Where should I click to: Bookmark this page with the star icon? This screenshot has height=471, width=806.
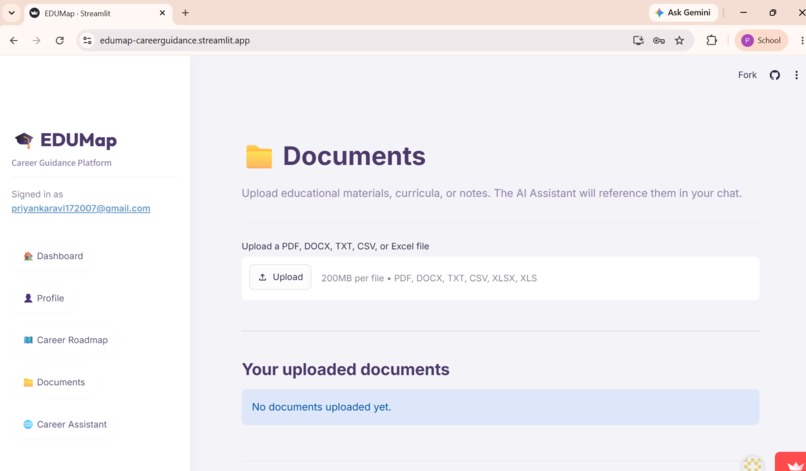tap(680, 40)
